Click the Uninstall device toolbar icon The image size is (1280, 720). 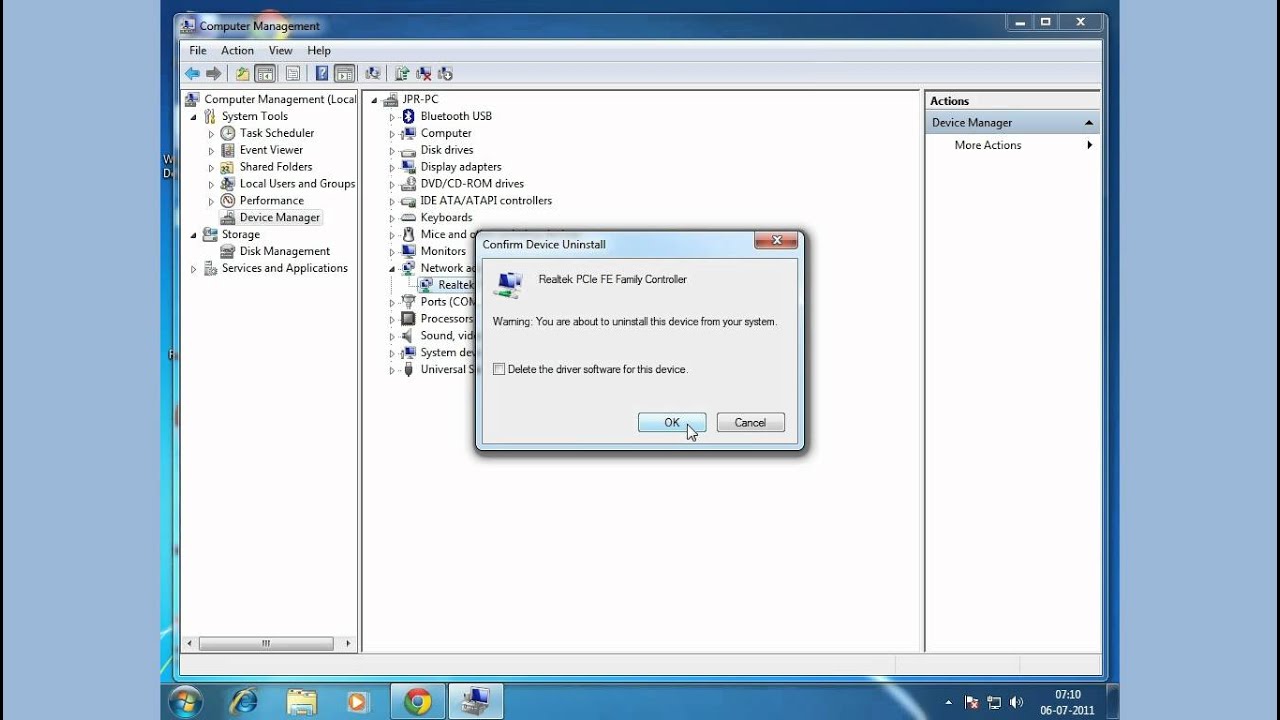click(424, 73)
